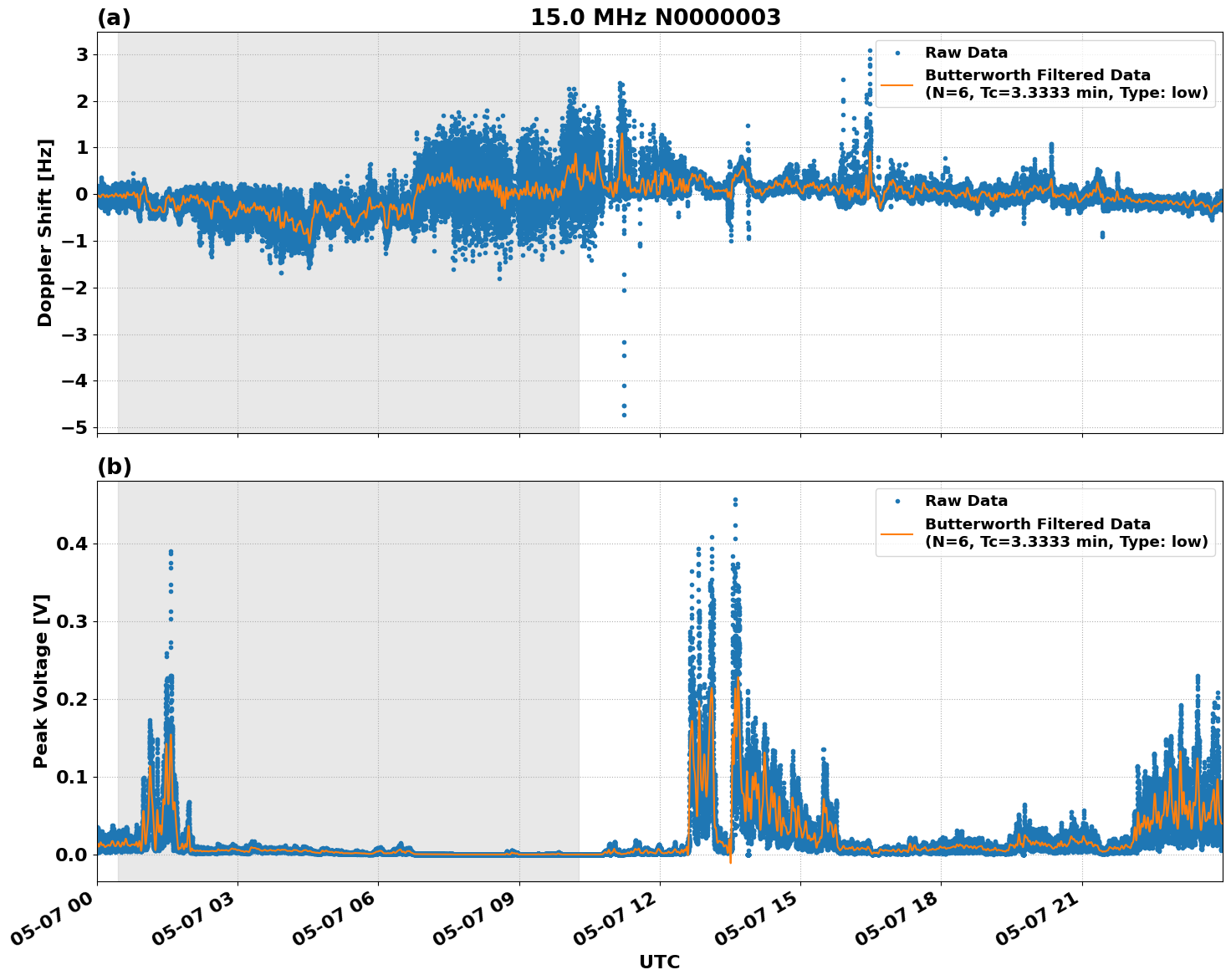Toggle Raw Data visibility in bottom legend
The height and width of the screenshot is (980, 1231).
pos(968,499)
